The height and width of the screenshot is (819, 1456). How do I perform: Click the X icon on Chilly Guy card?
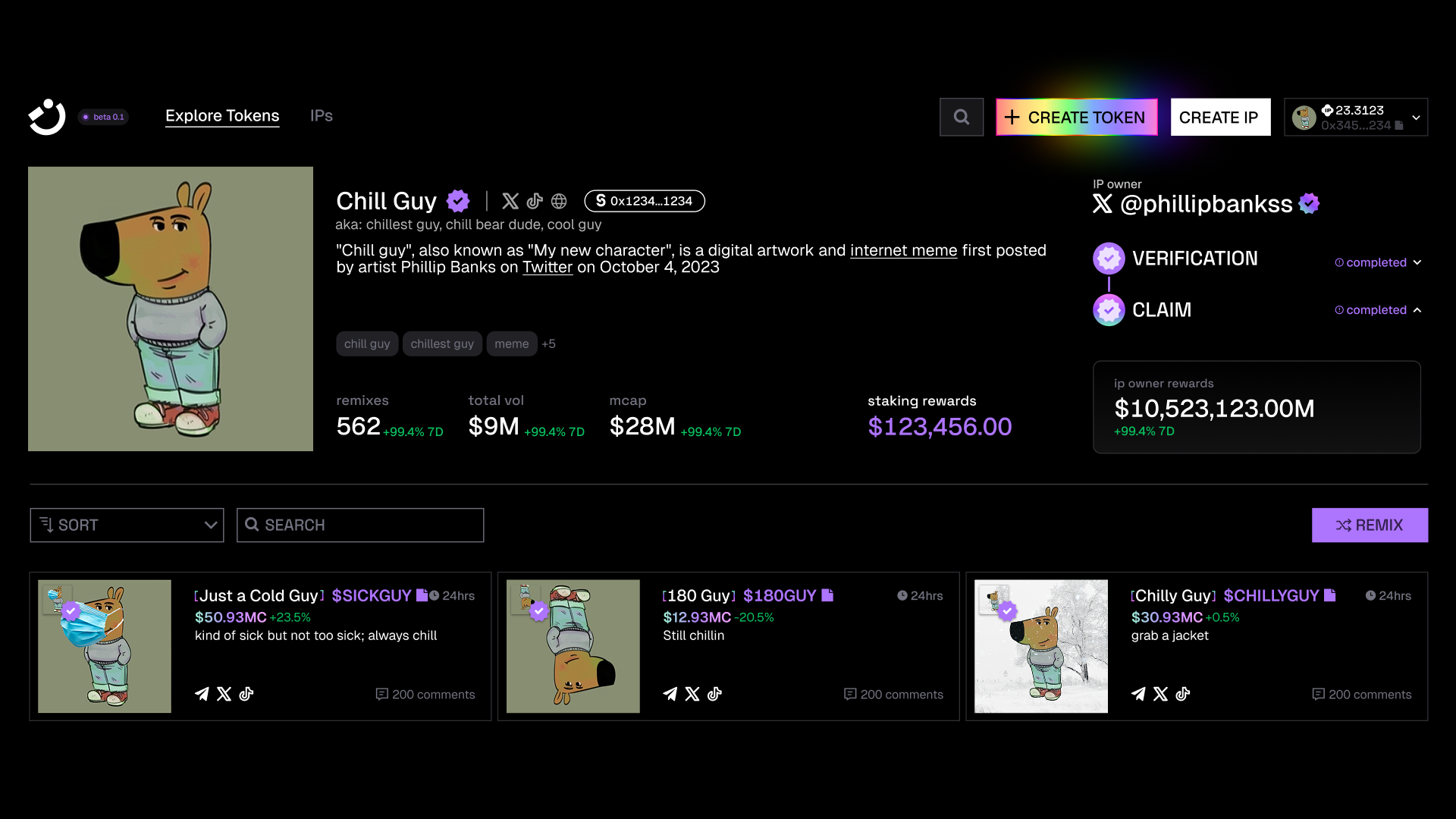(x=1160, y=694)
